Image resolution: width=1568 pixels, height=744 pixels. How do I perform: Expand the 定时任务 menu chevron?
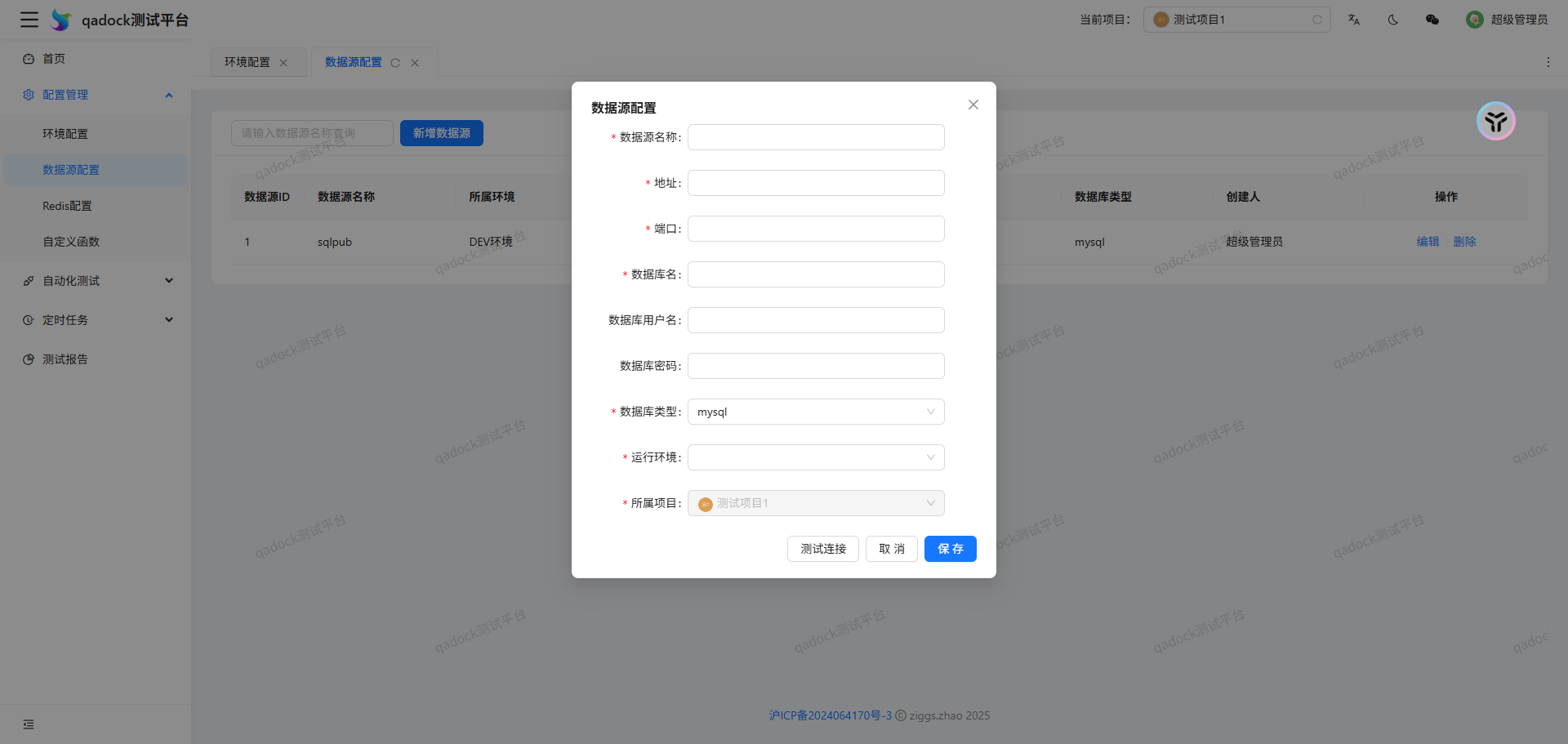pos(169,320)
